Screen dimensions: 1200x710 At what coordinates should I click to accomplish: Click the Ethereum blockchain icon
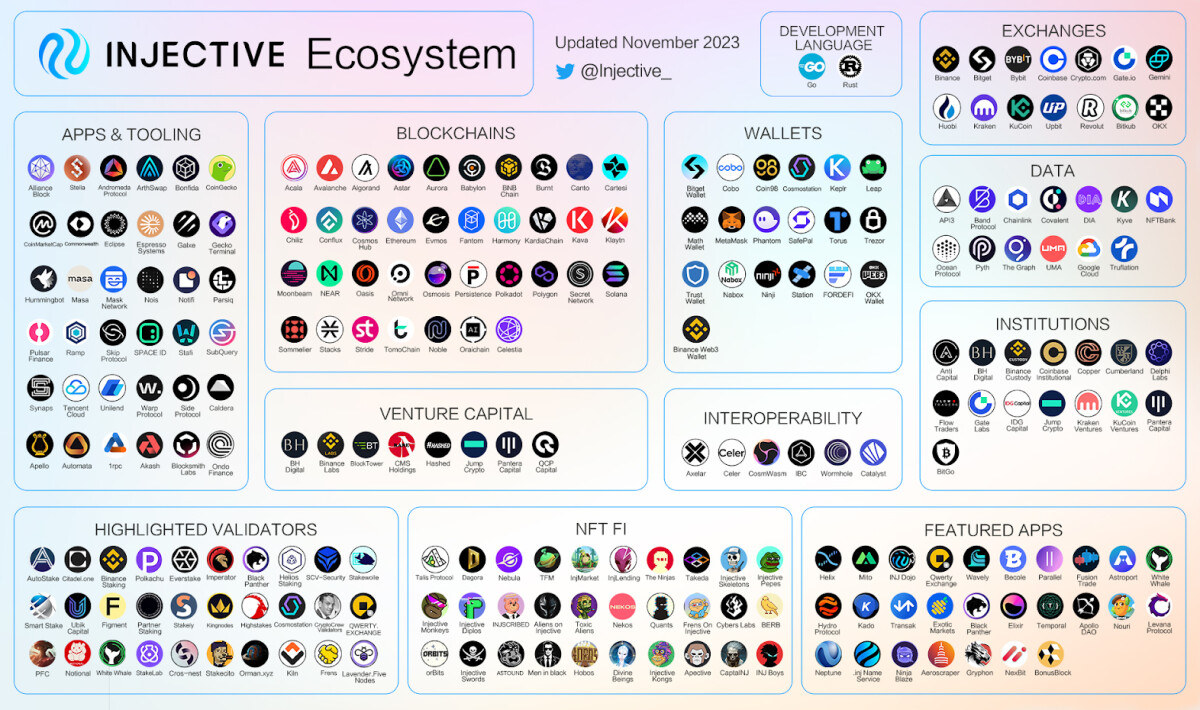(x=400, y=220)
